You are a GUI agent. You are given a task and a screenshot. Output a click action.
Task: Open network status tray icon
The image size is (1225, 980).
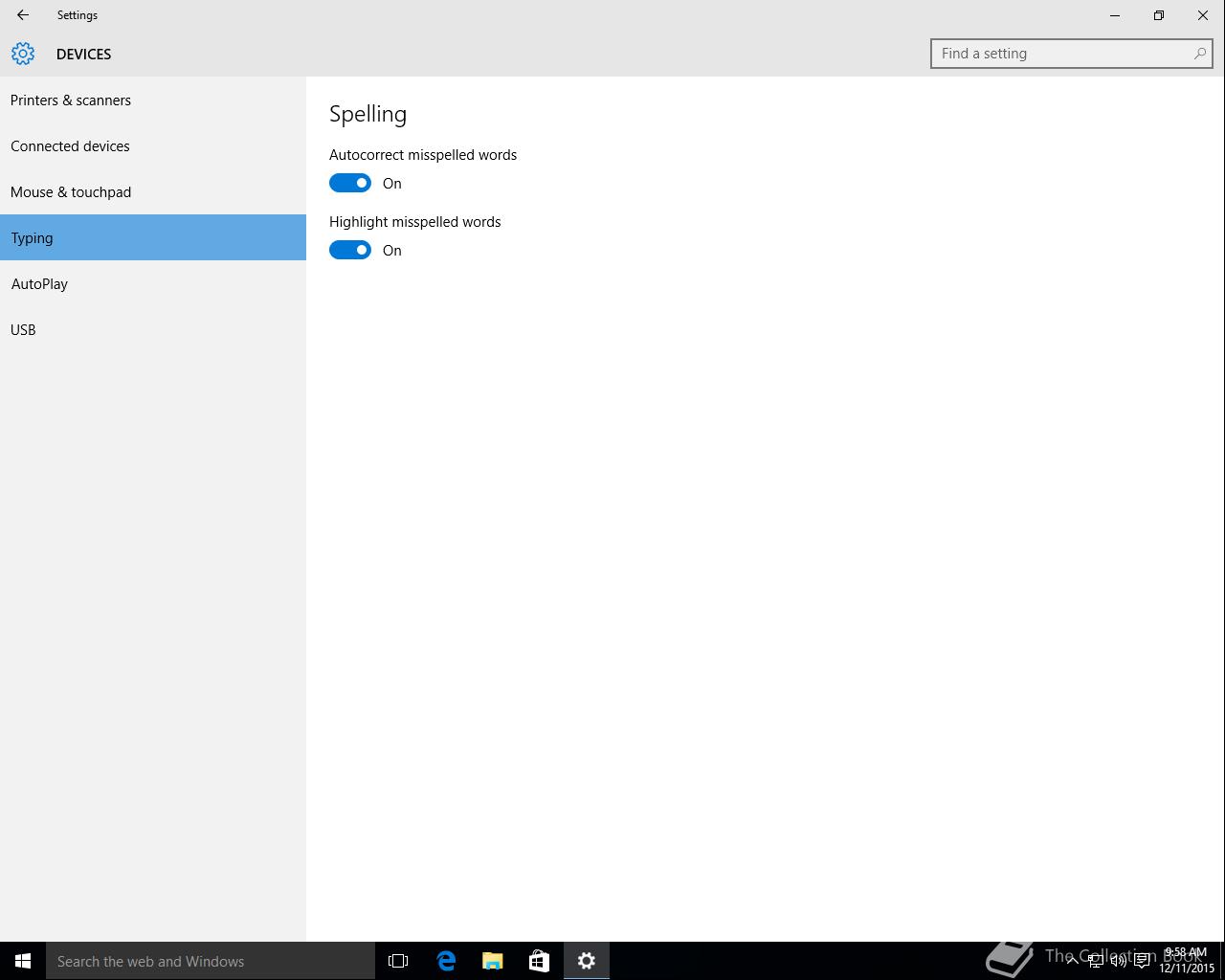[1095, 961]
